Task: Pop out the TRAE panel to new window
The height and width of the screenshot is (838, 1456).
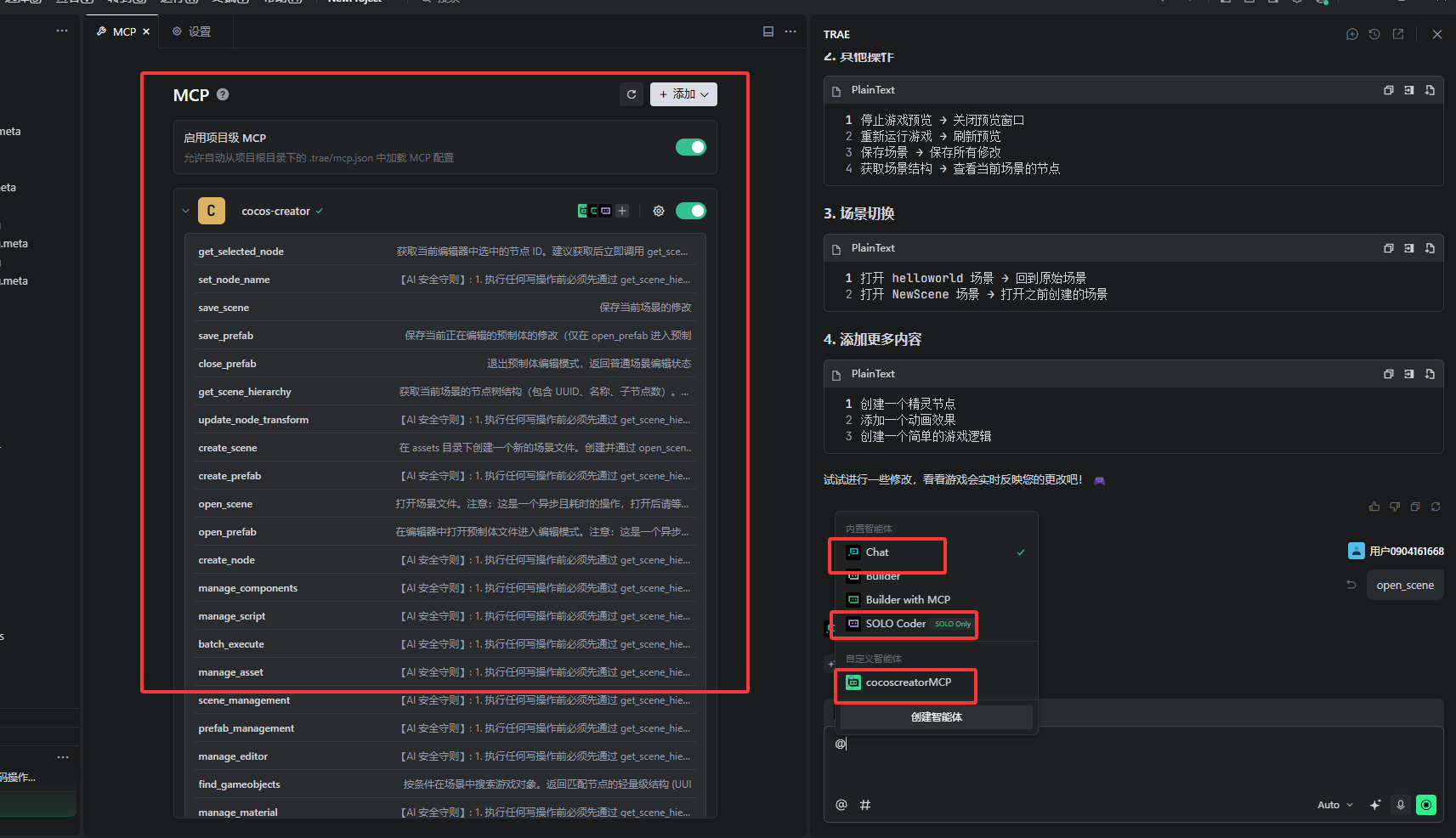Action: point(1398,34)
